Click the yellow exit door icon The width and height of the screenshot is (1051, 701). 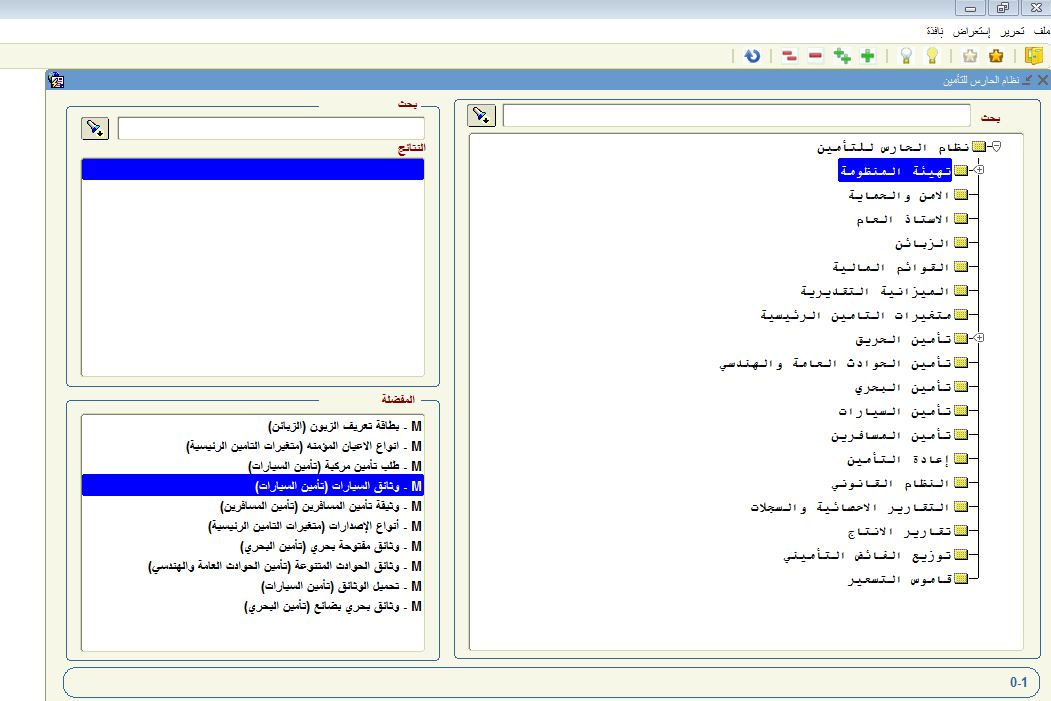[1033, 56]
